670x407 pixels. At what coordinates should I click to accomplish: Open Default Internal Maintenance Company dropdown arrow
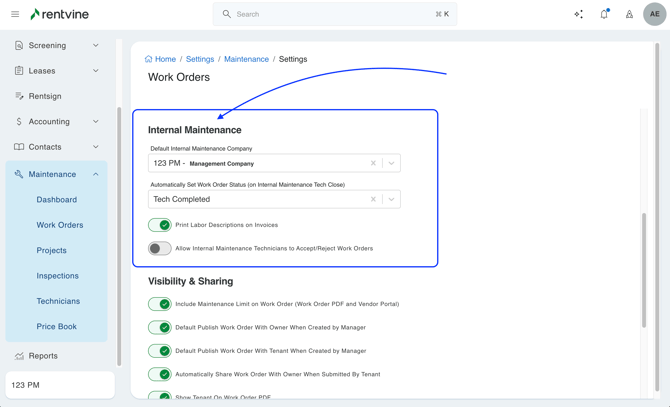pyautogui.click(x=391, y=163)
